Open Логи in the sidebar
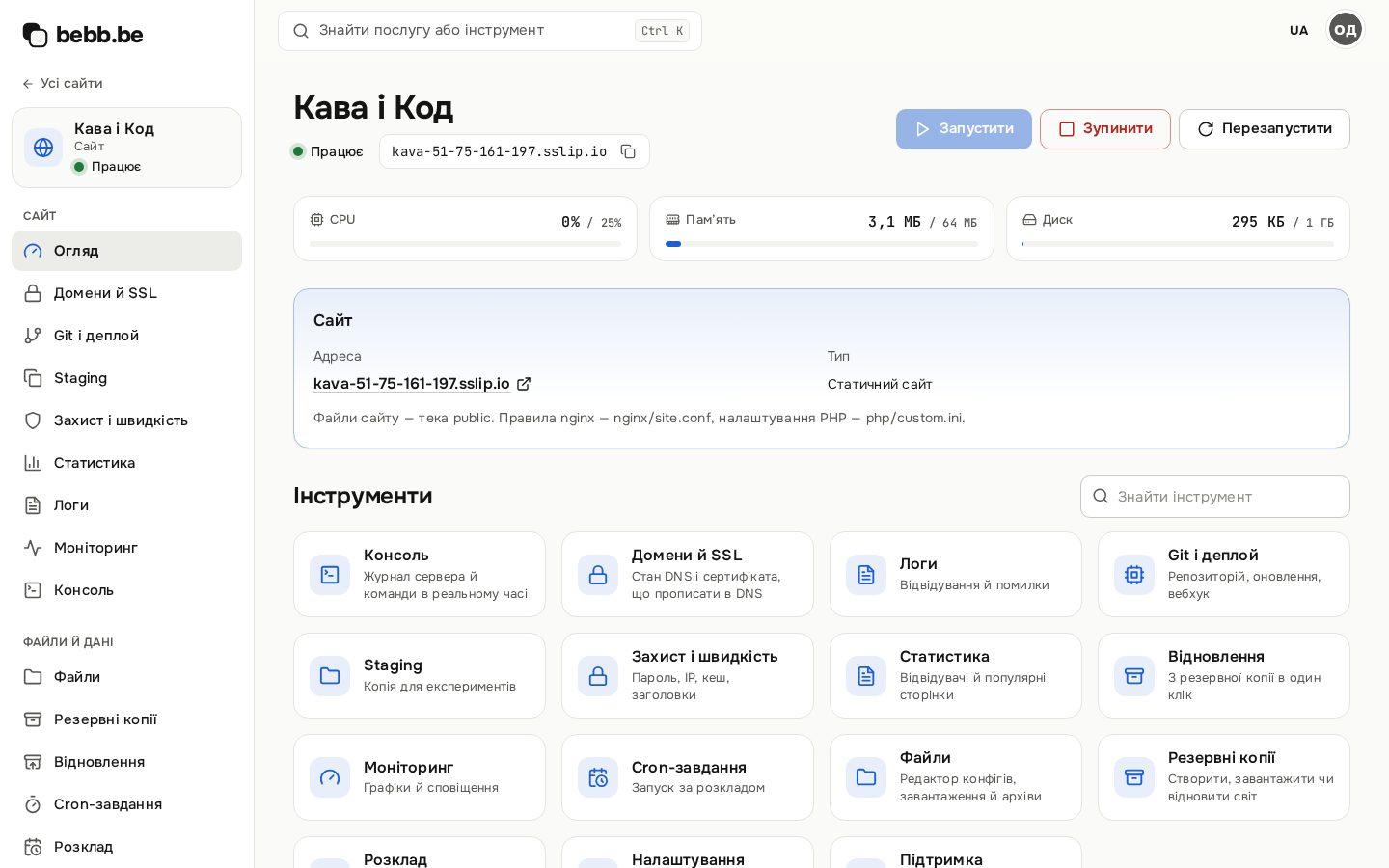 coord(126,505)
